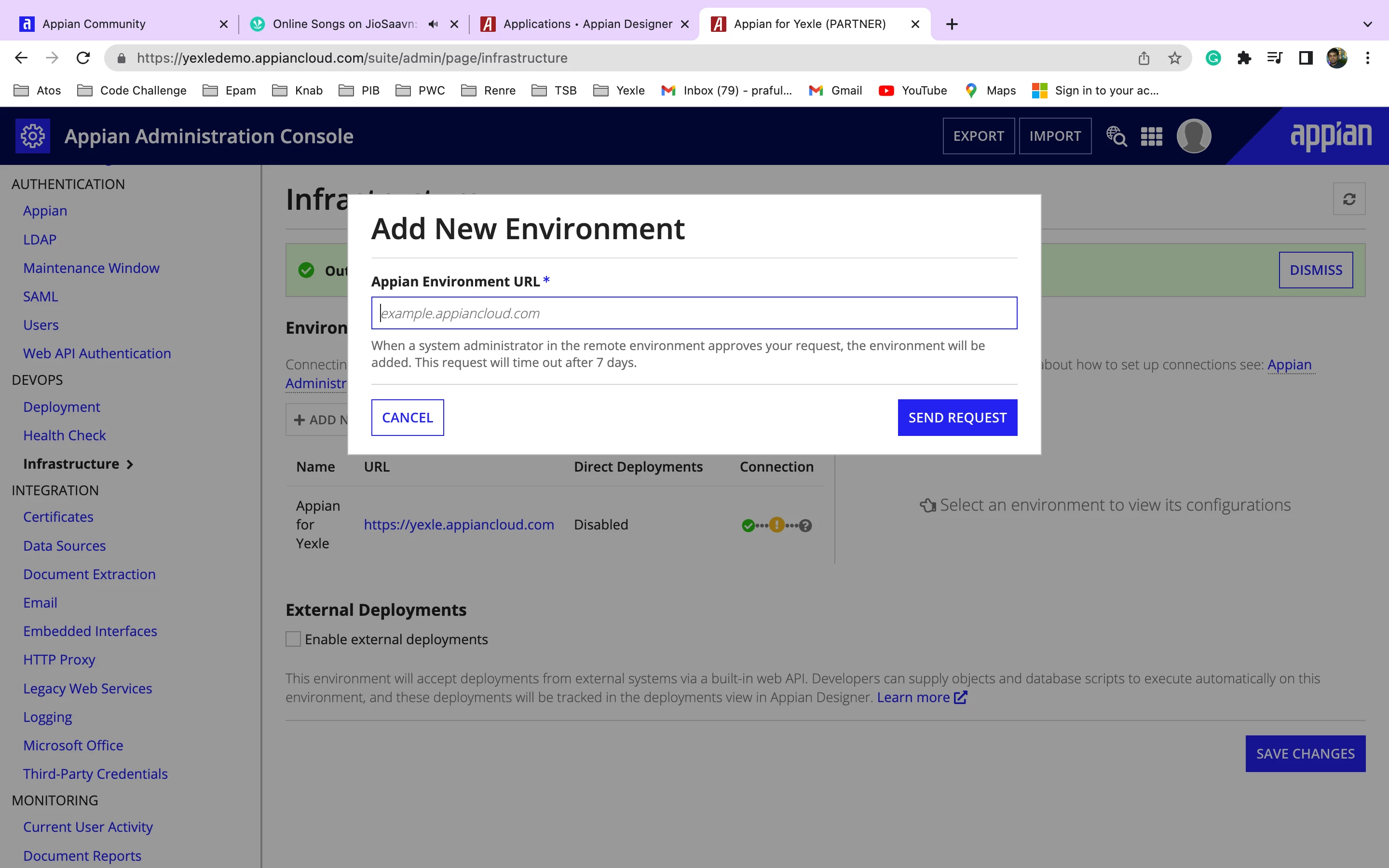Open the TSB bookmarks folder
This screenshot has height=868, width=1389.
[x=555, y=91]
